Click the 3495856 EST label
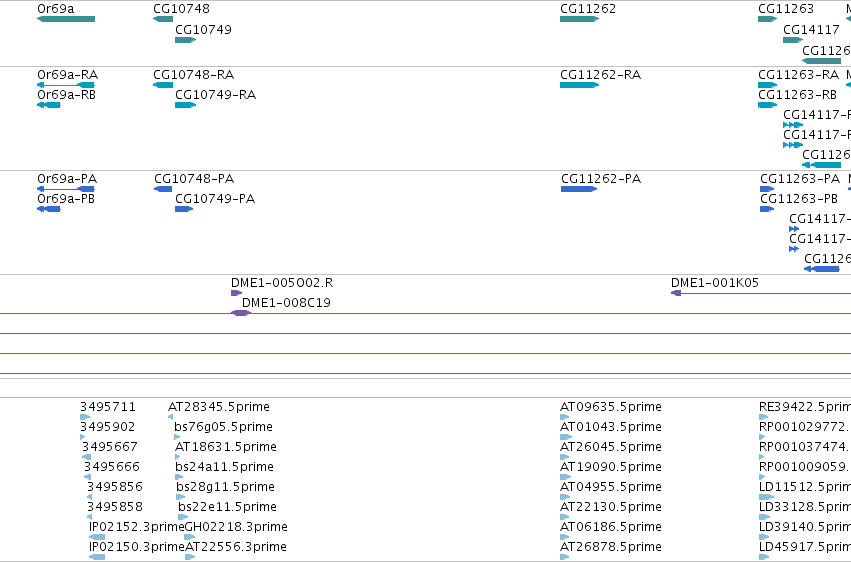This screenshot has width=851, height=562. point(115,487)
